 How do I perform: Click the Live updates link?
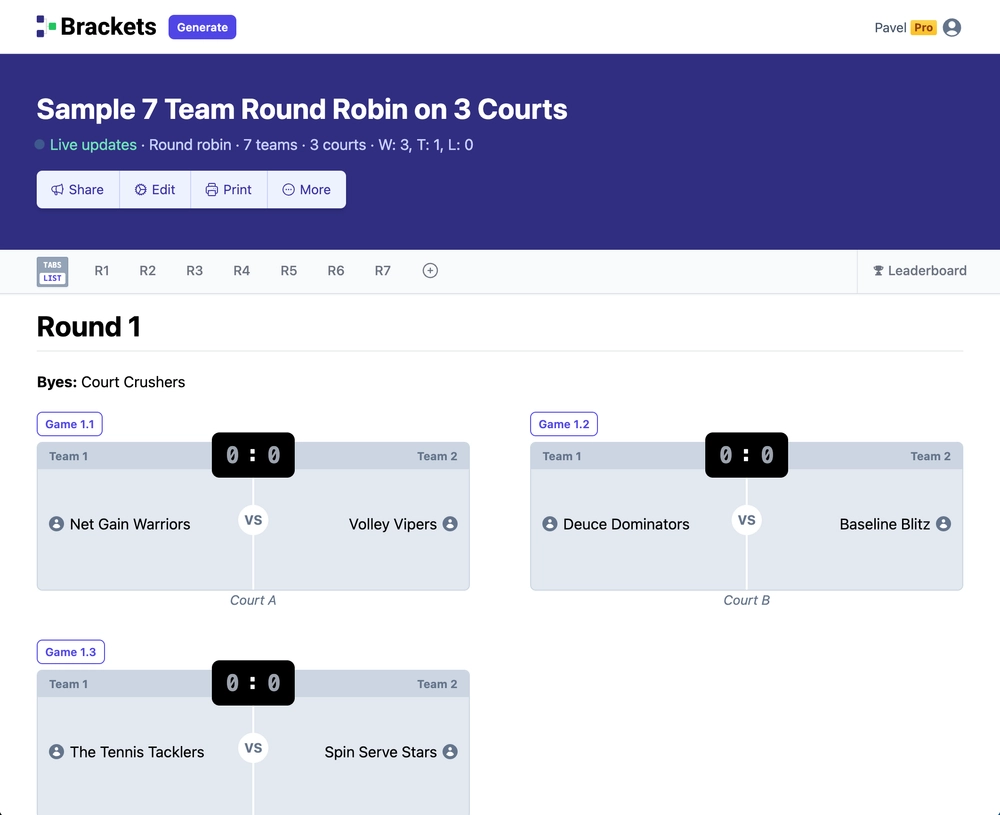[93, 145]
